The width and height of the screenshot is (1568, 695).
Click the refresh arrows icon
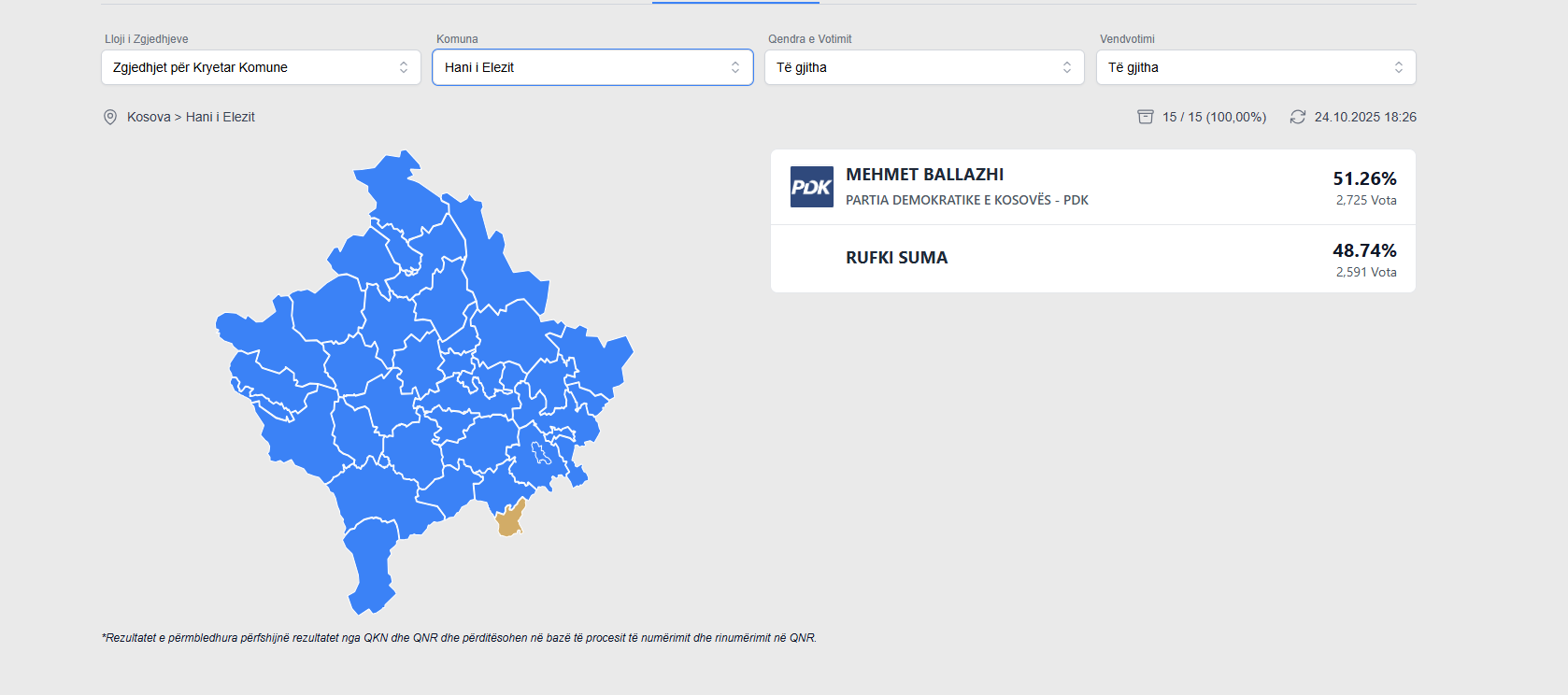pyautogui.click(x=1298, y=117)
